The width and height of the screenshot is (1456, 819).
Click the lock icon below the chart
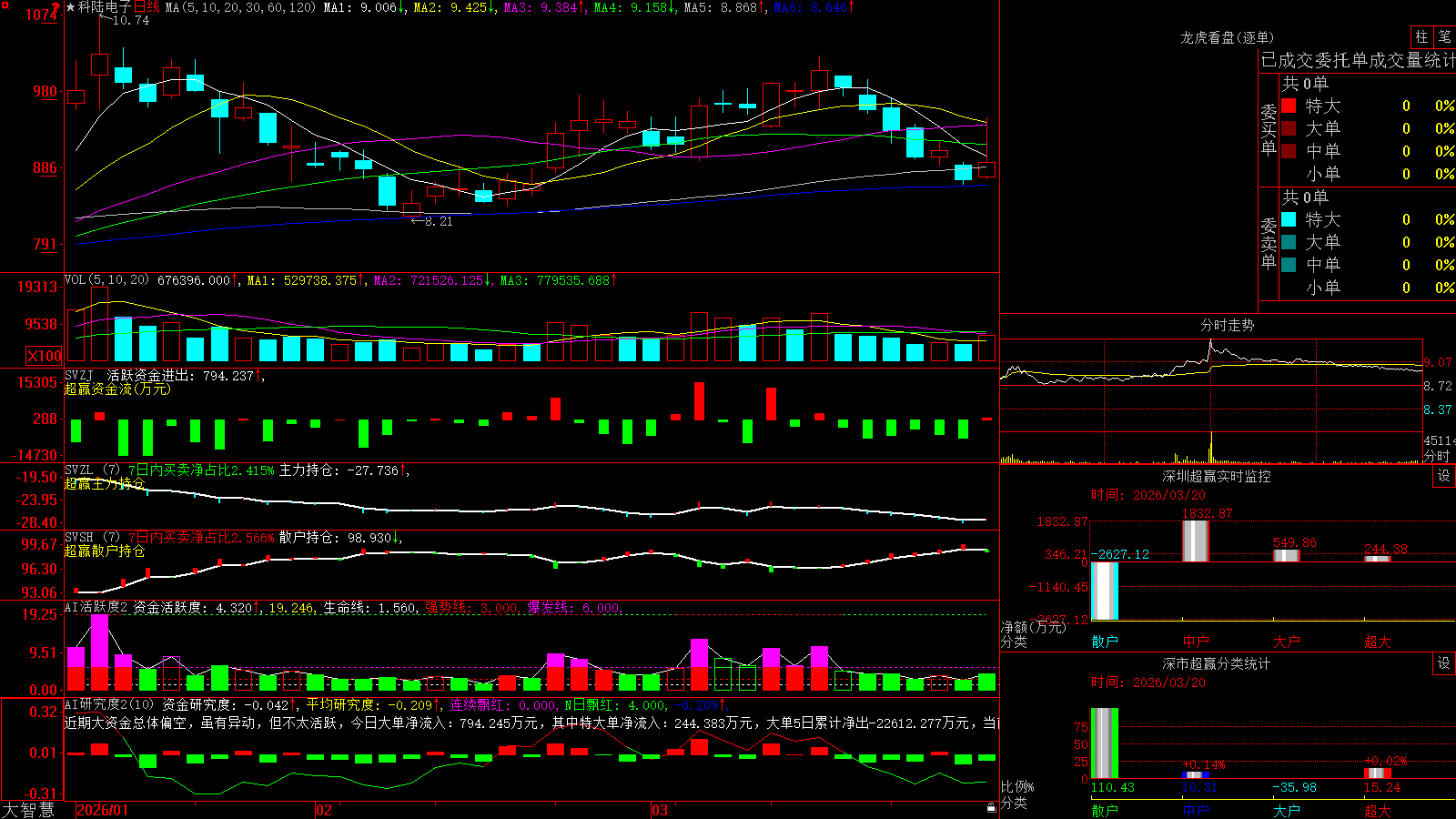(x=991, y=808)
